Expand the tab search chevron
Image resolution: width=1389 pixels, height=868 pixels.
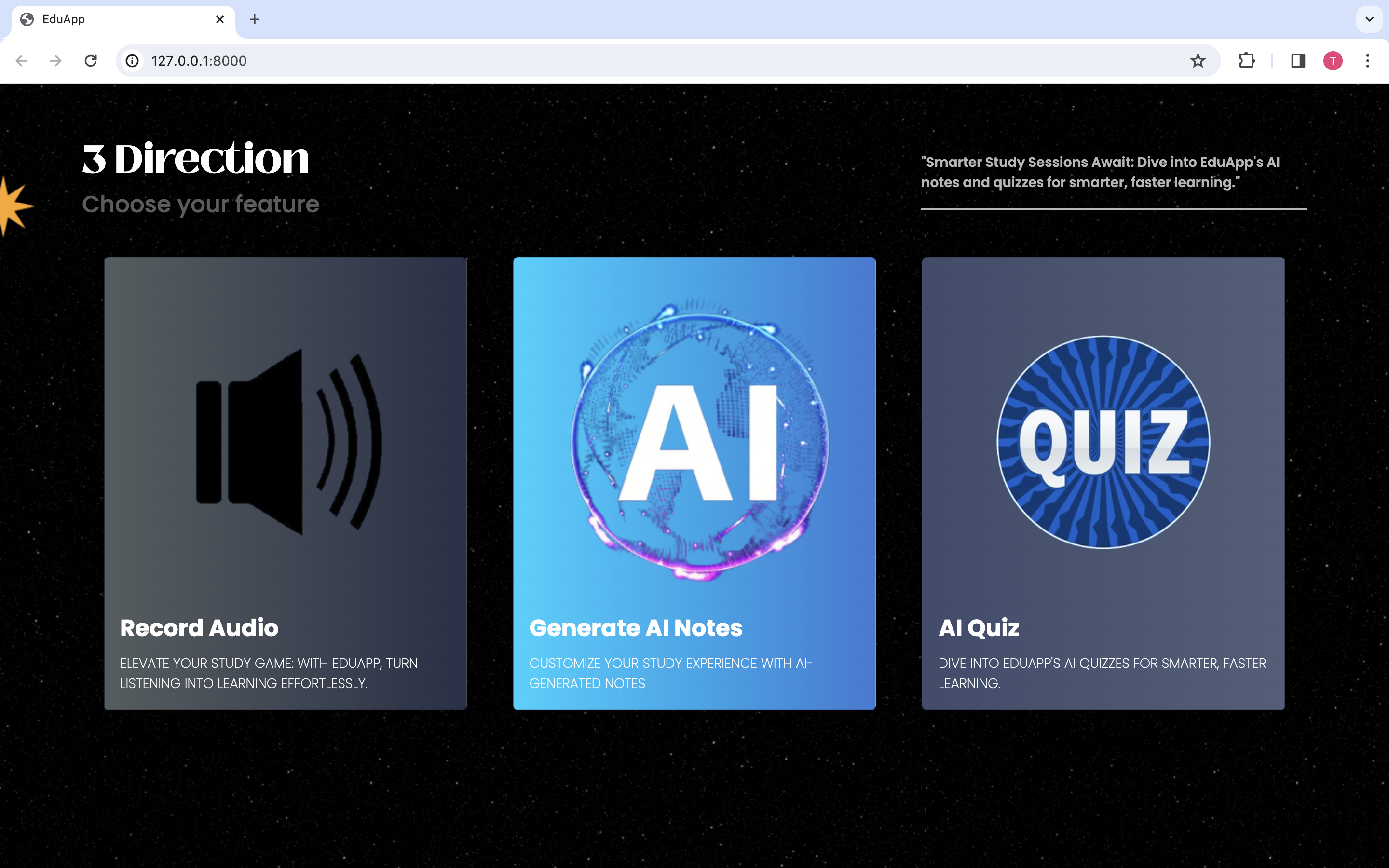[1369, 19]
